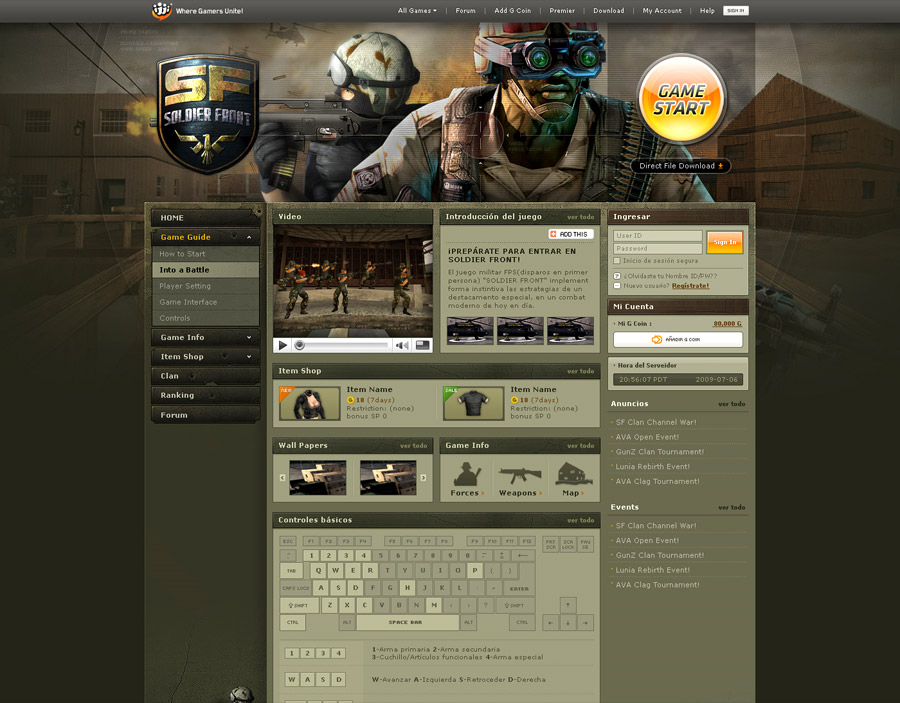
Task: Open the Forum link in top navigation
Action: coord(465,10)
